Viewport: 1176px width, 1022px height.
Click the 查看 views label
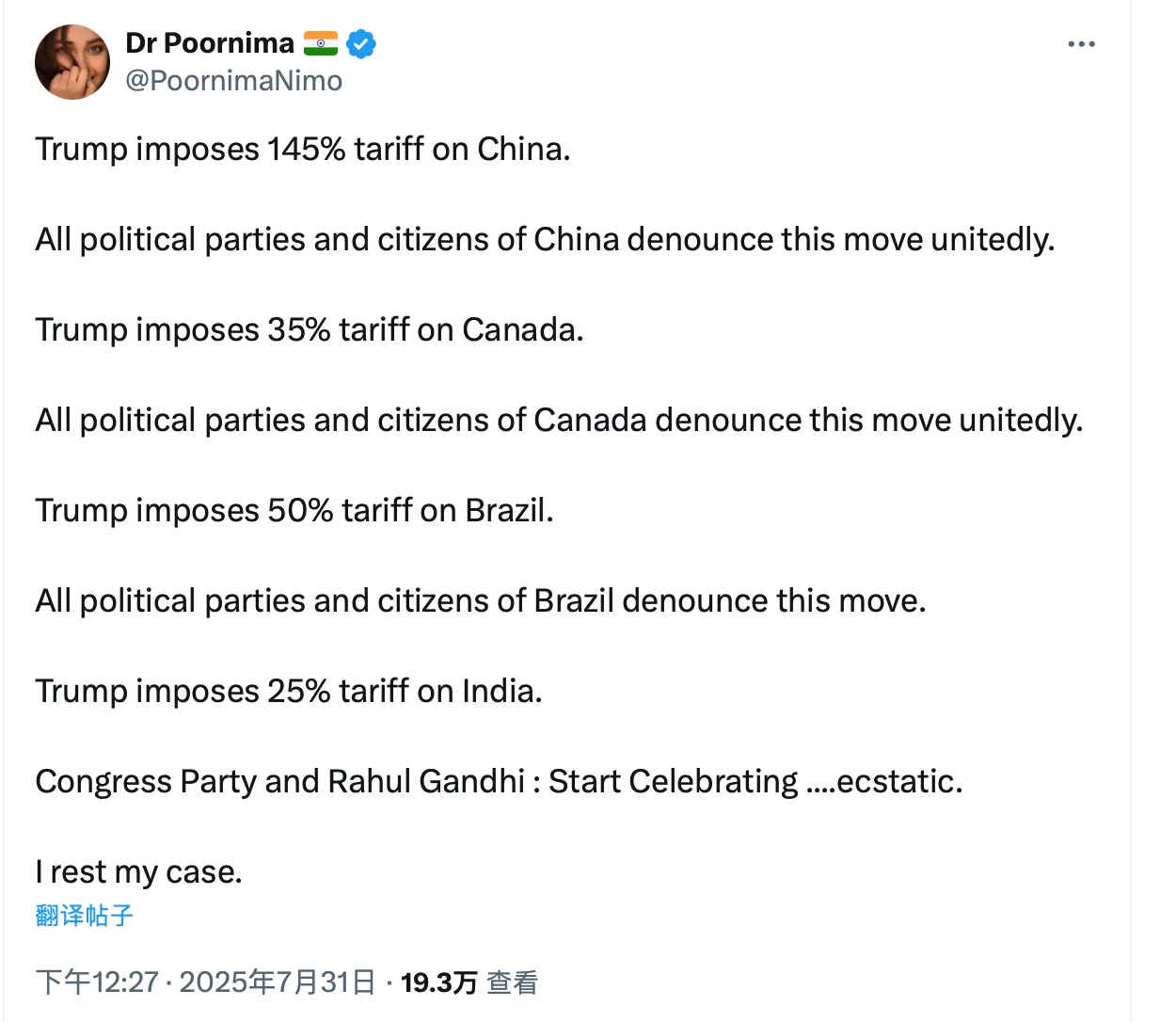pyautogui.click(x=512, y=982)
